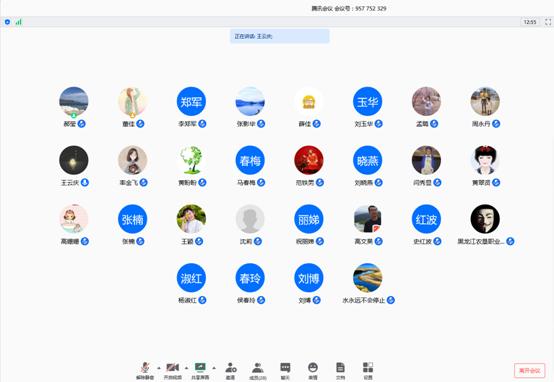Viewport: 554px width, 382px height.
Task: Click the blue security shield icon
Action: point(7,22)
